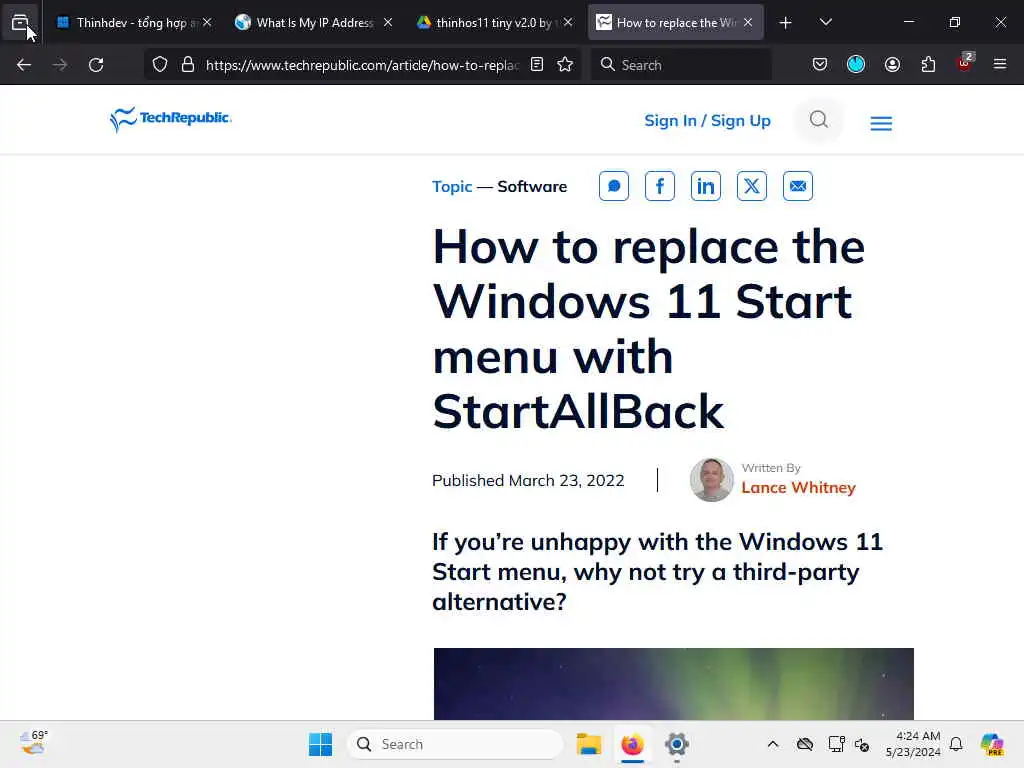Click the URL address bar
This screenshot has height=768, width=1024.
(x=362, y=65)
